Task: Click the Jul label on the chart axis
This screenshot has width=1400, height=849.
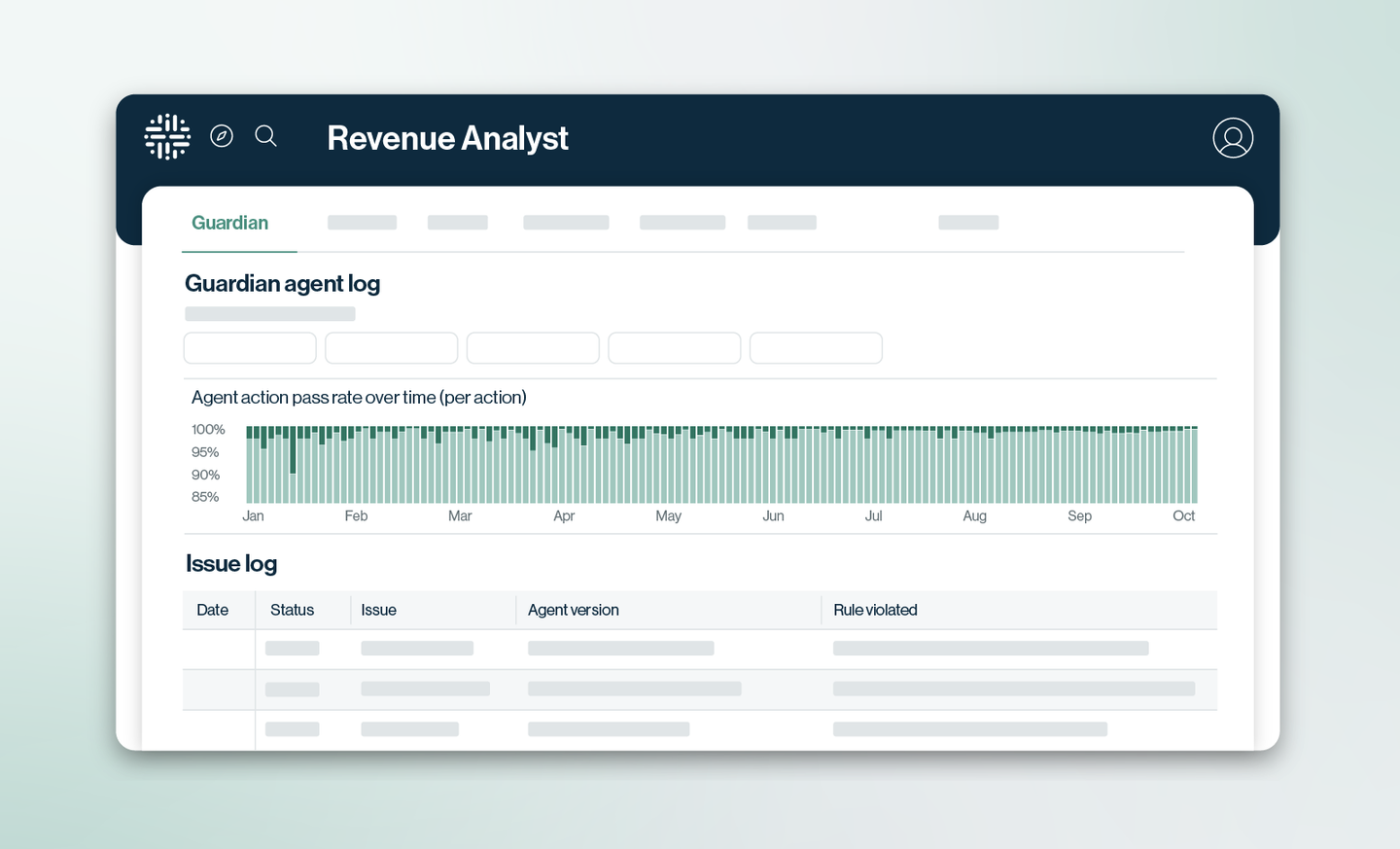Action: point(873,515)
